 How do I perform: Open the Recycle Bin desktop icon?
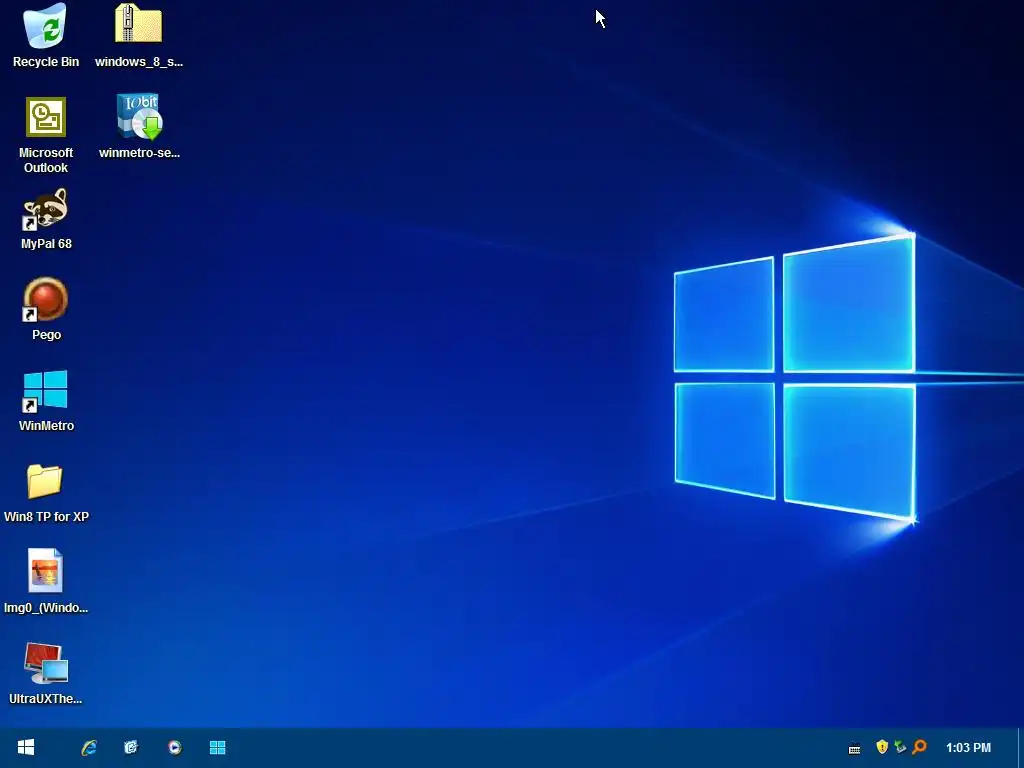[x=45, y=26]
